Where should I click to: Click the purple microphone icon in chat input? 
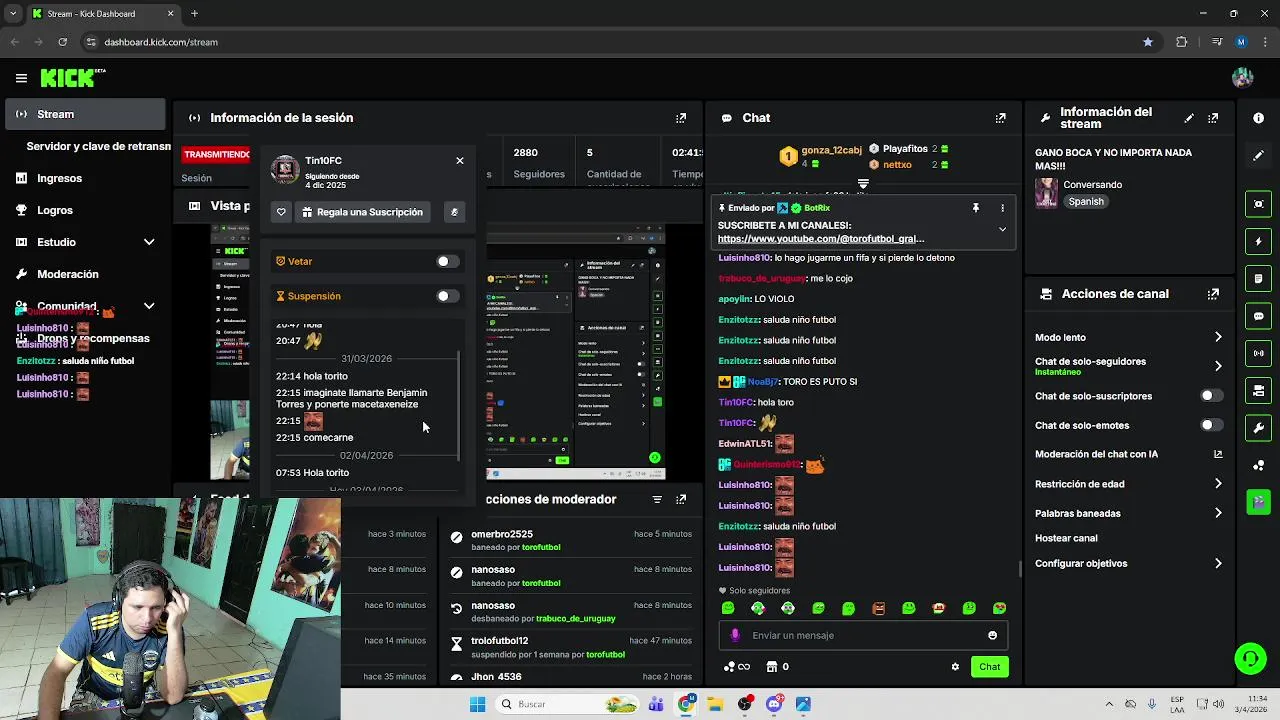(735, 635)
